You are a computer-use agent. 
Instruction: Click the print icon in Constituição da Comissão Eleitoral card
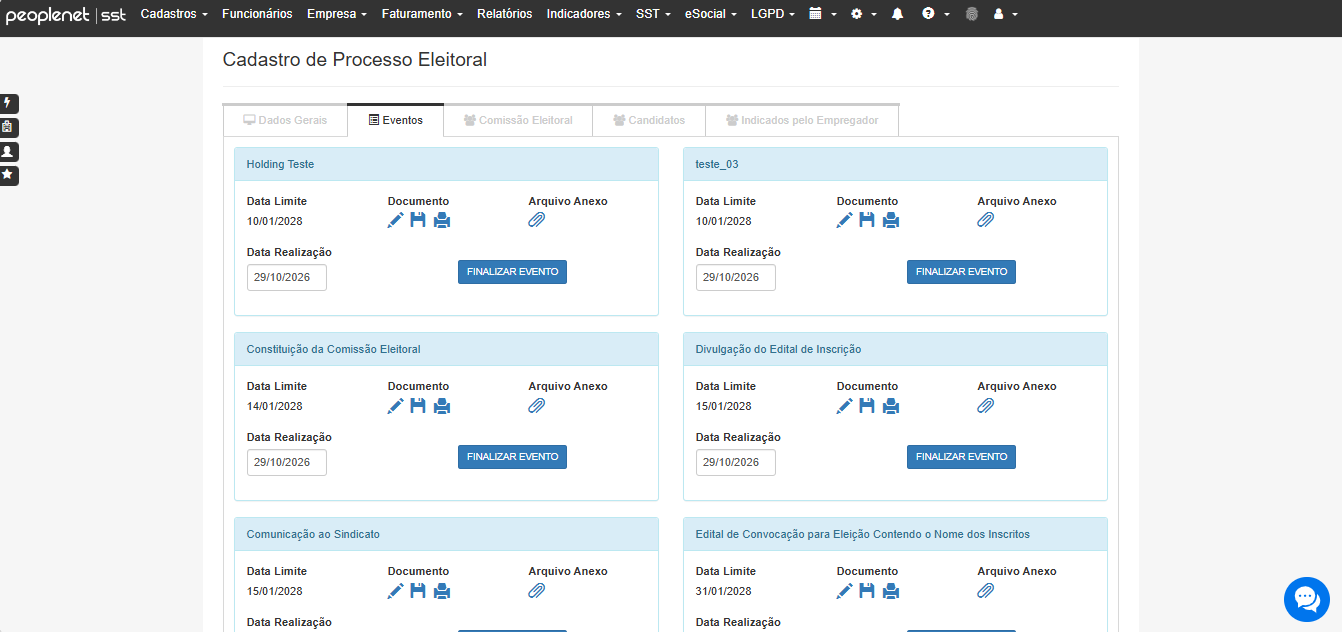click(442, 405)
